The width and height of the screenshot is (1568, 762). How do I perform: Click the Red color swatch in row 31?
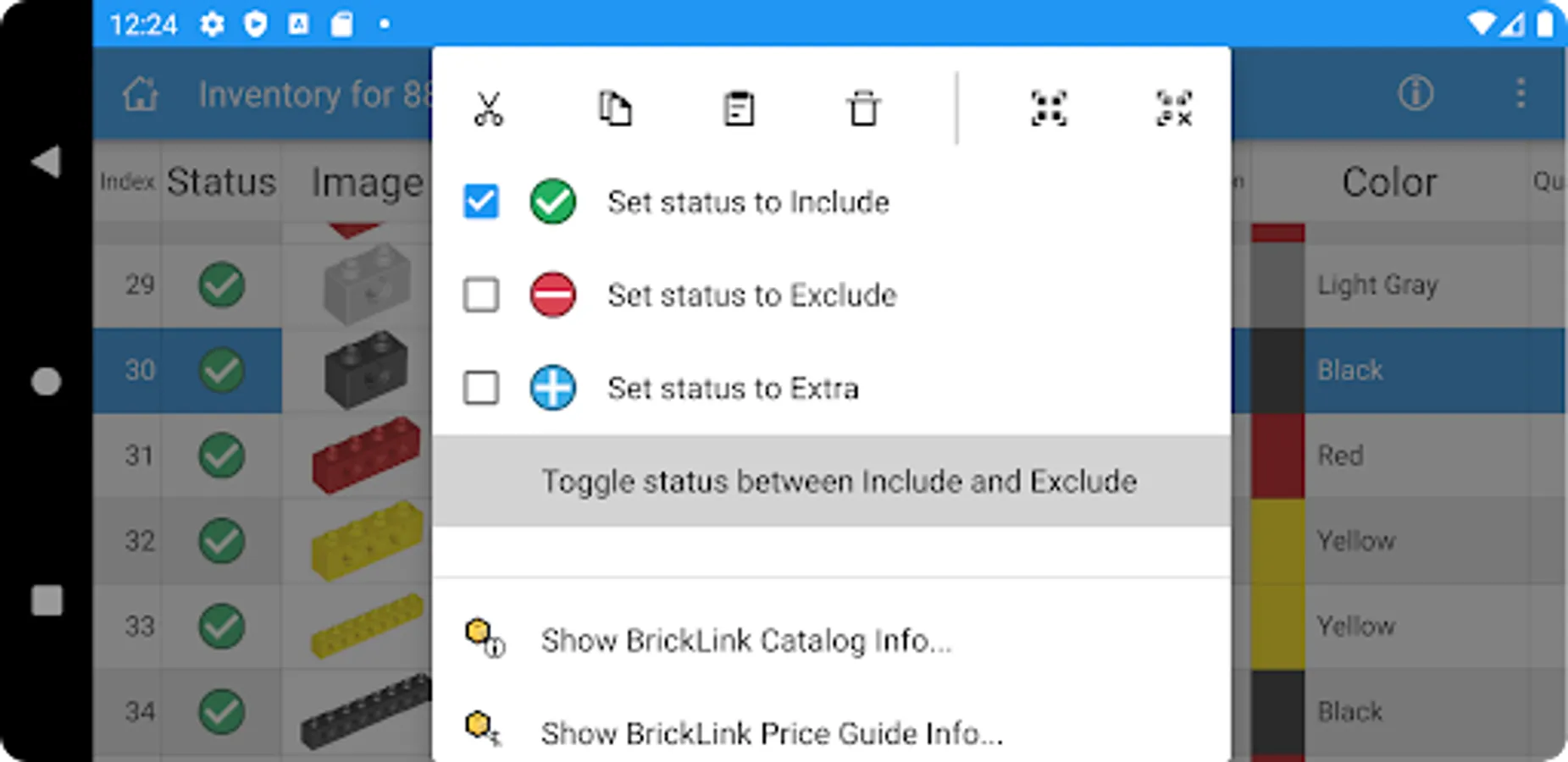point(1277,456)
